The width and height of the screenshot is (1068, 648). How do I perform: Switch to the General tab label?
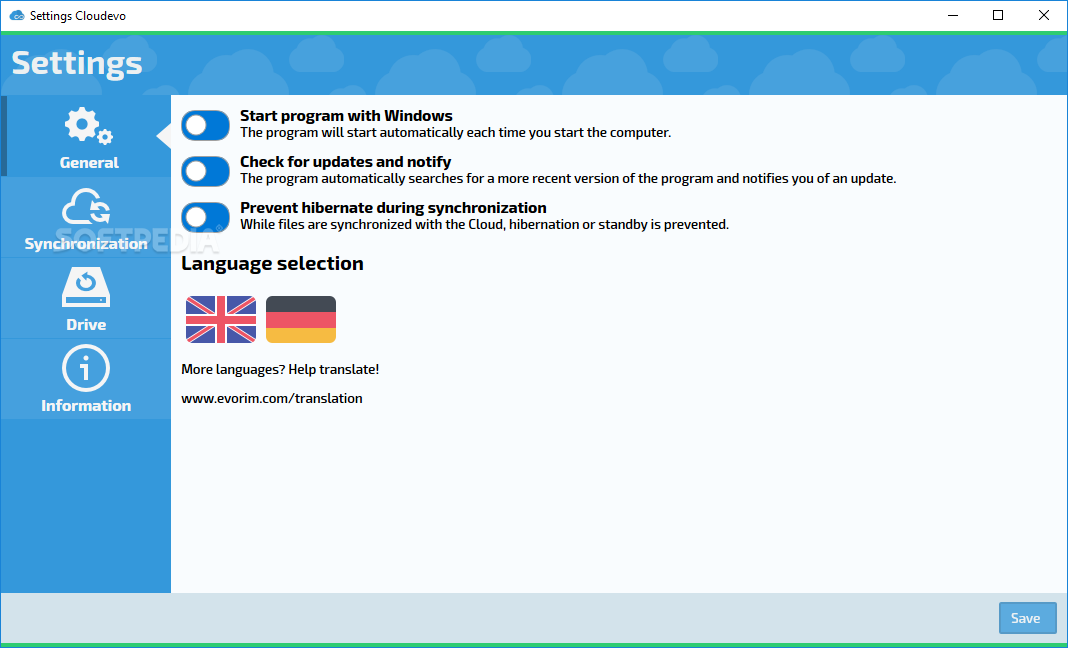click(x=89, y=163)
